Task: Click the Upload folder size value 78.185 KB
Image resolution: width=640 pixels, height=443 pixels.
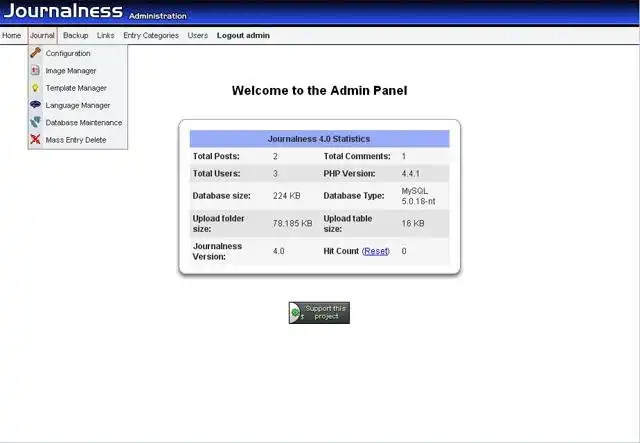Action: click(293, 223)
